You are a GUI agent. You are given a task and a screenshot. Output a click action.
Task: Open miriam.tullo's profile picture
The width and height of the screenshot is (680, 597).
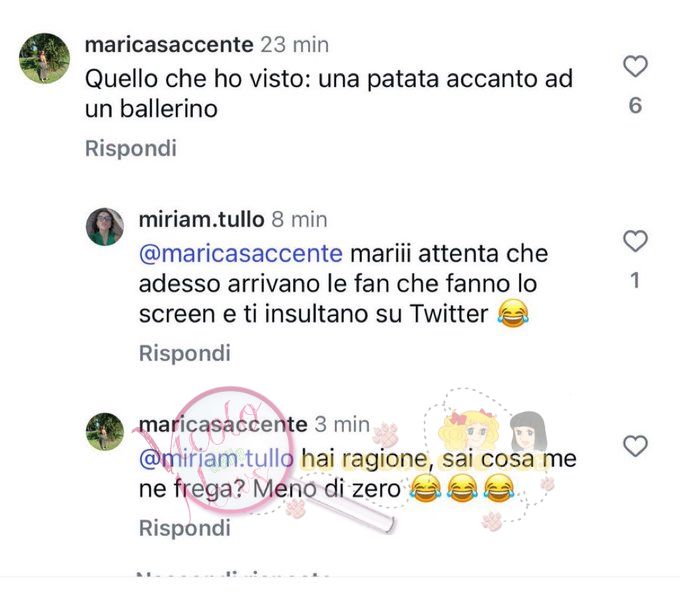tap(105, 227)
